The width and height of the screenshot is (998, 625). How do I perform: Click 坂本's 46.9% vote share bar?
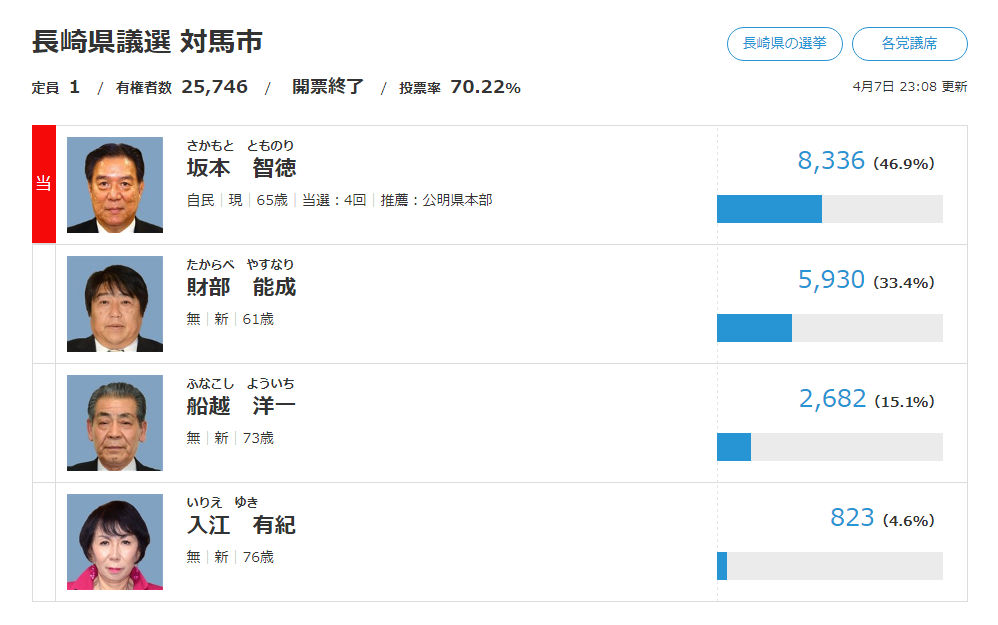(769, 209)
